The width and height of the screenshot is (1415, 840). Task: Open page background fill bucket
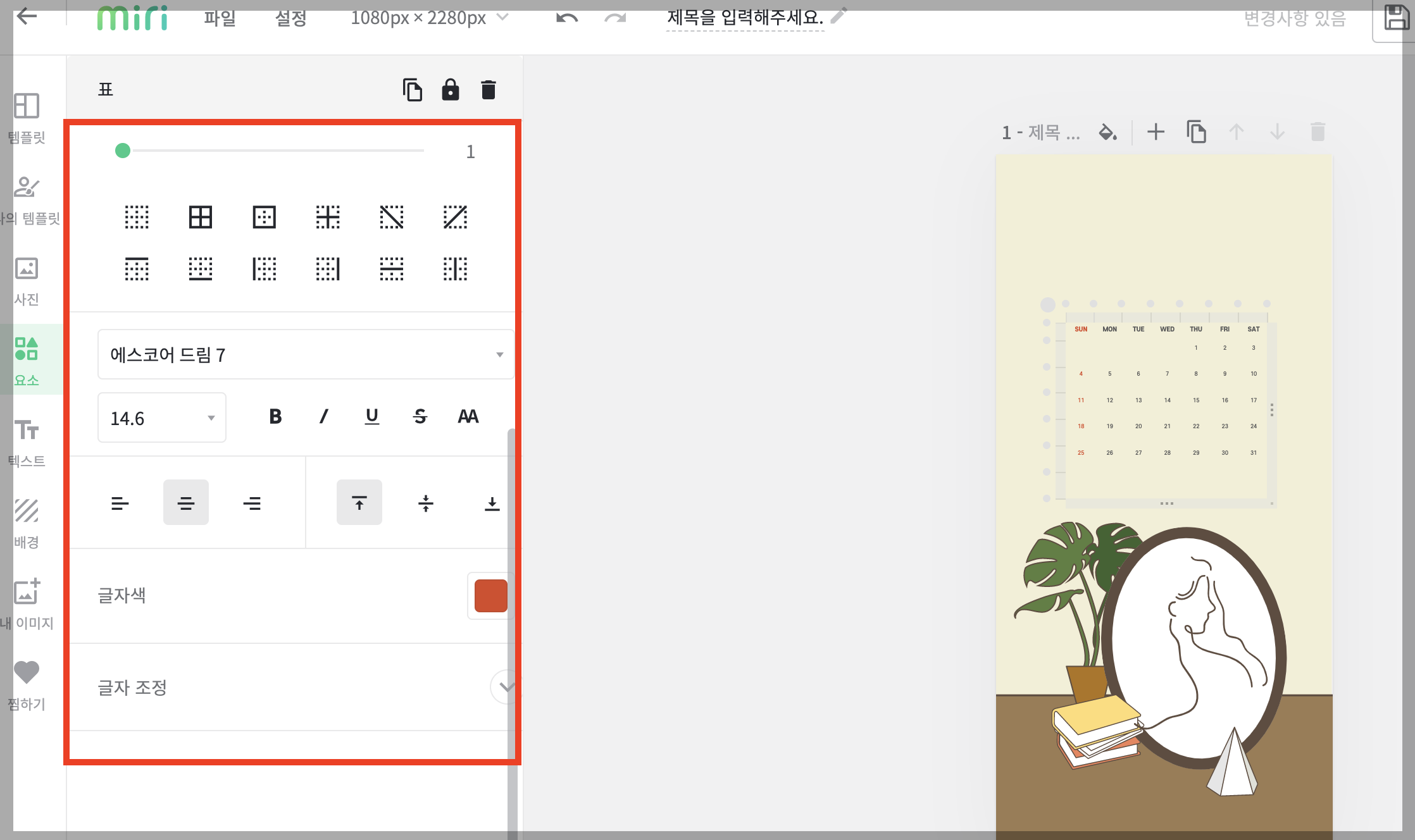[1107, 132]
